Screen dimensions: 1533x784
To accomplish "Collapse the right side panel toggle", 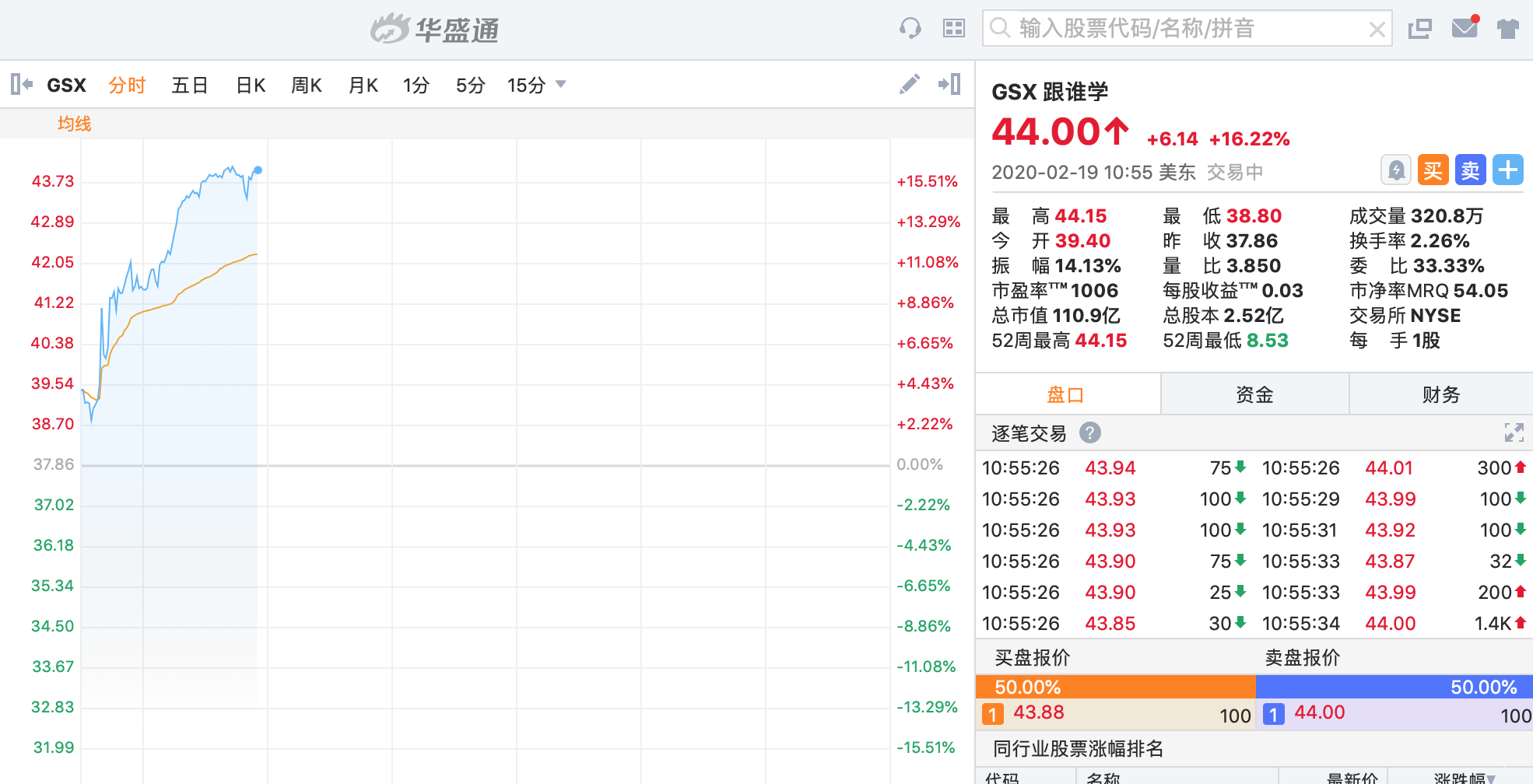I will 949,84.
